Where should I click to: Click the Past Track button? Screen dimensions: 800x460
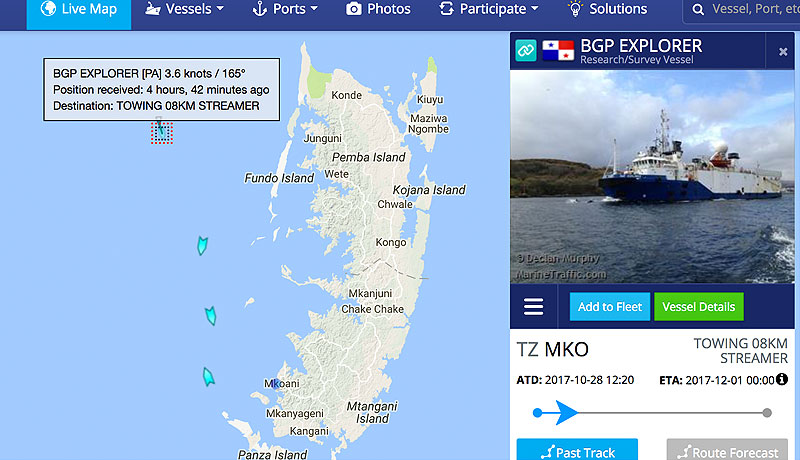(x=577, y=450)
